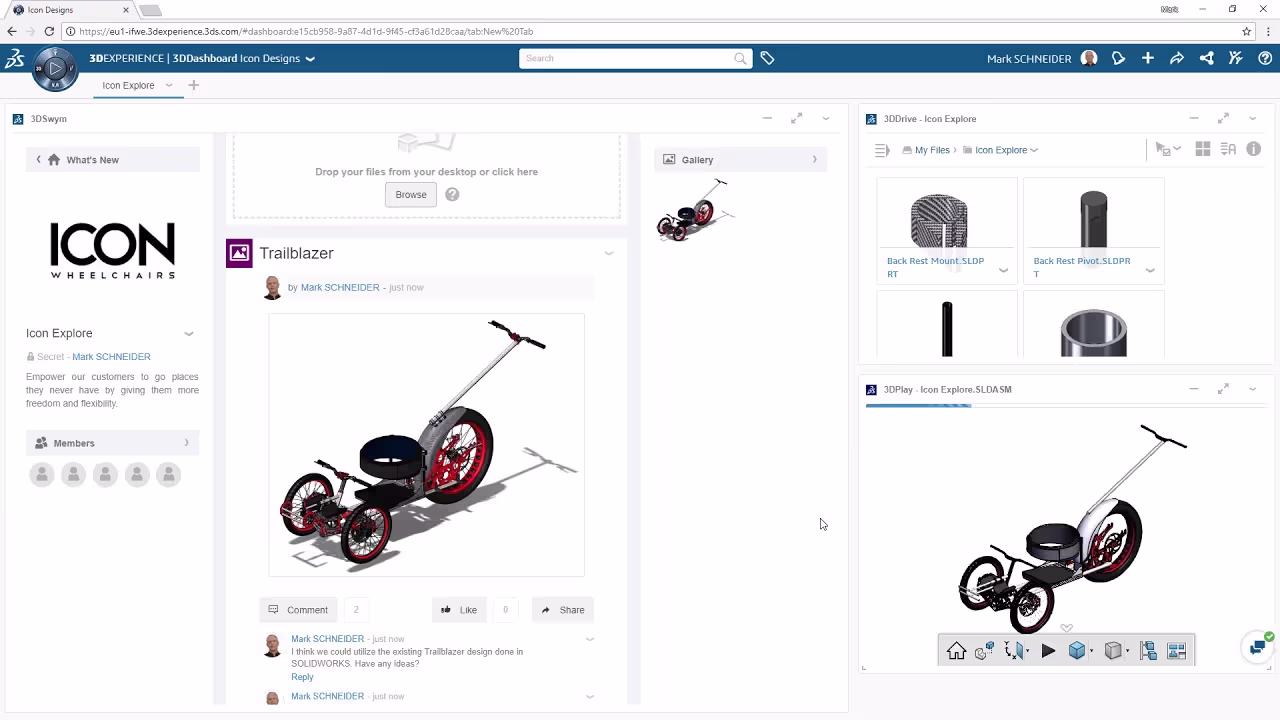Click the share arrow icon in top bar

click(x=1177, y=58)
